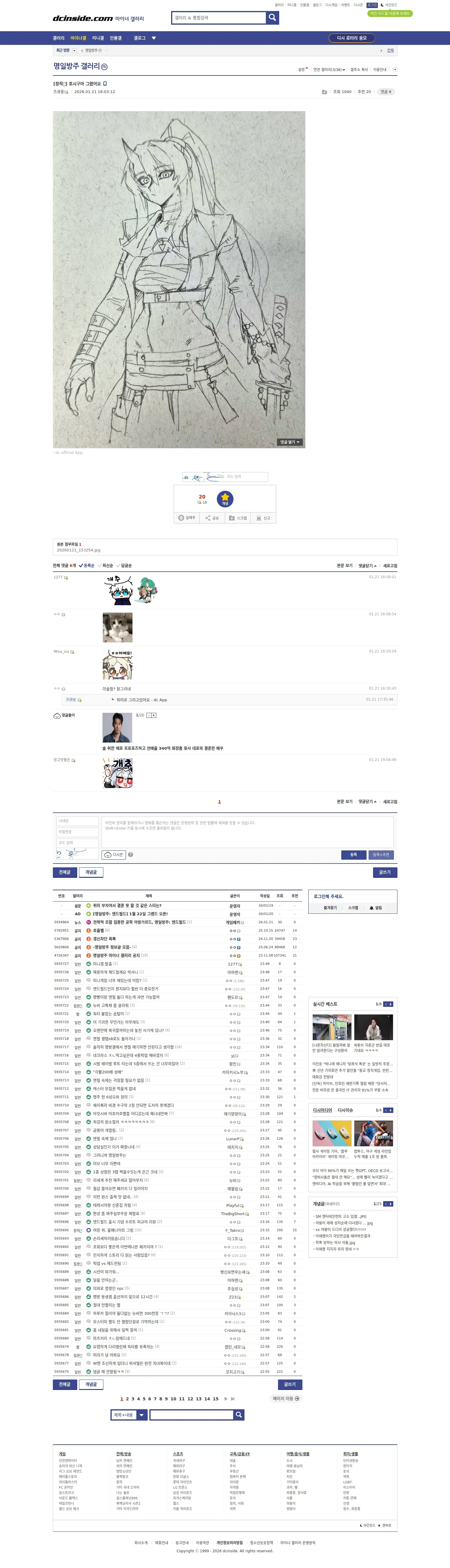Open the 연관 갤러리(3/36) dropdown

coord(329,69)
